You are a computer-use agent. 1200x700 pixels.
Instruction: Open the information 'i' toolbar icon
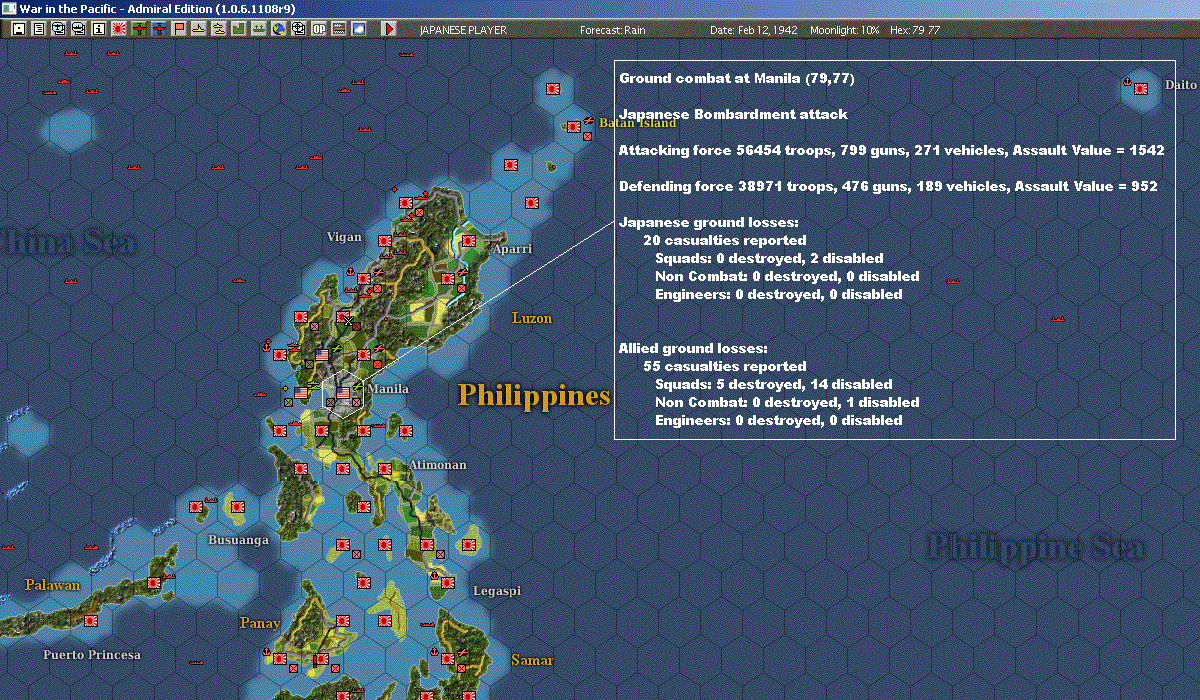(x=98, y=29)
